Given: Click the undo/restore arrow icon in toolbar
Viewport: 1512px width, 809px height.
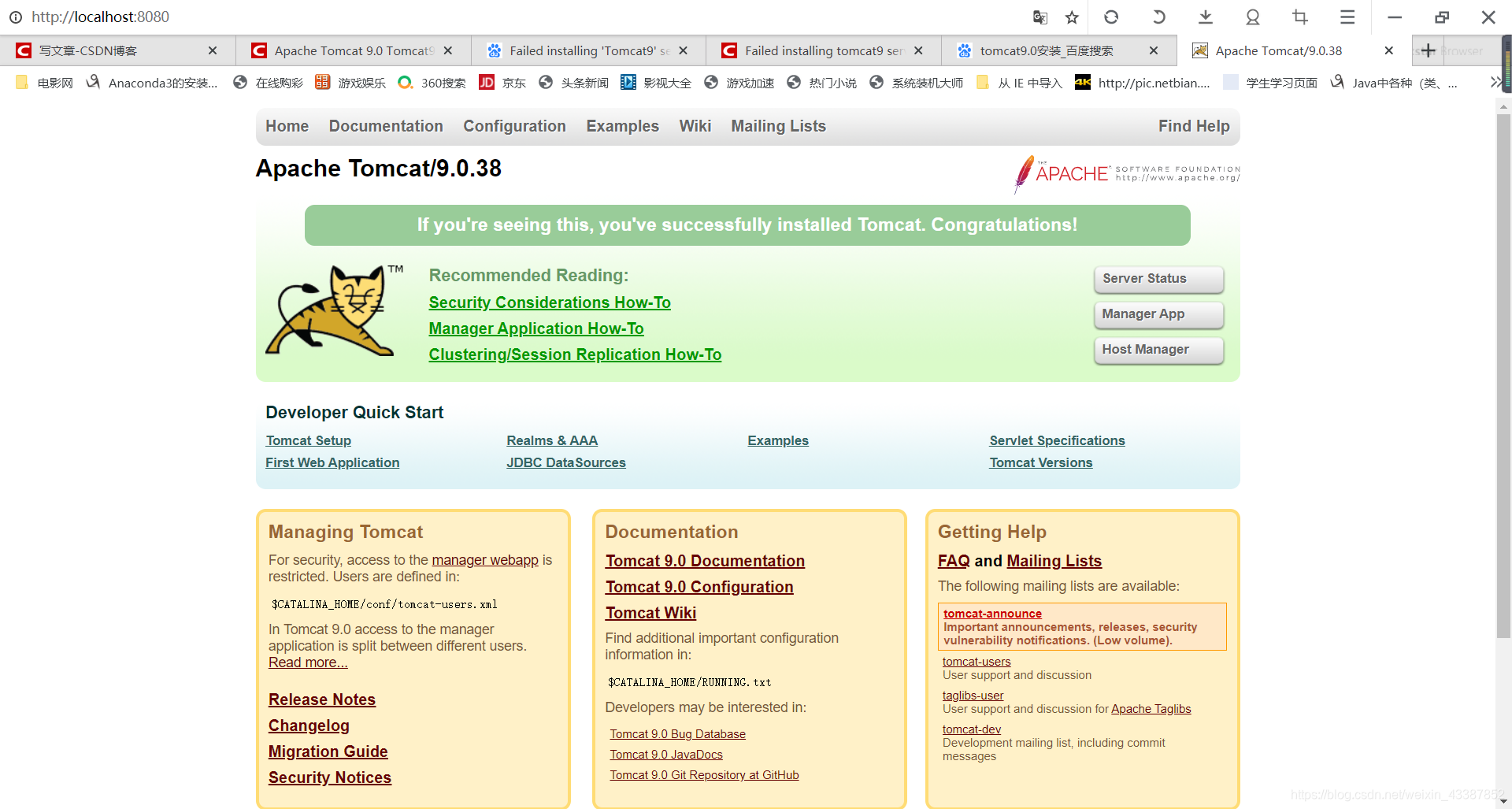Looking at the screenshot, I should click(1158, 17).
